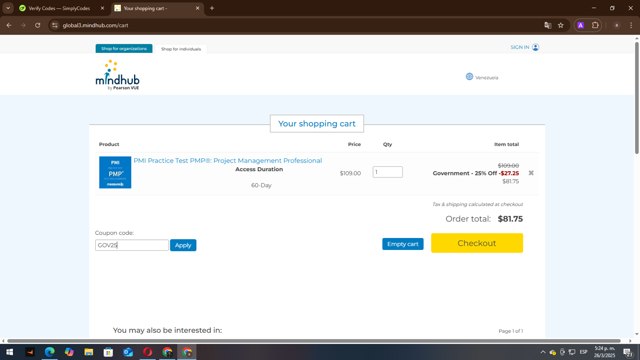Close the Verify Codes tab
Screen dimensions: 640x360
point(102,8)
